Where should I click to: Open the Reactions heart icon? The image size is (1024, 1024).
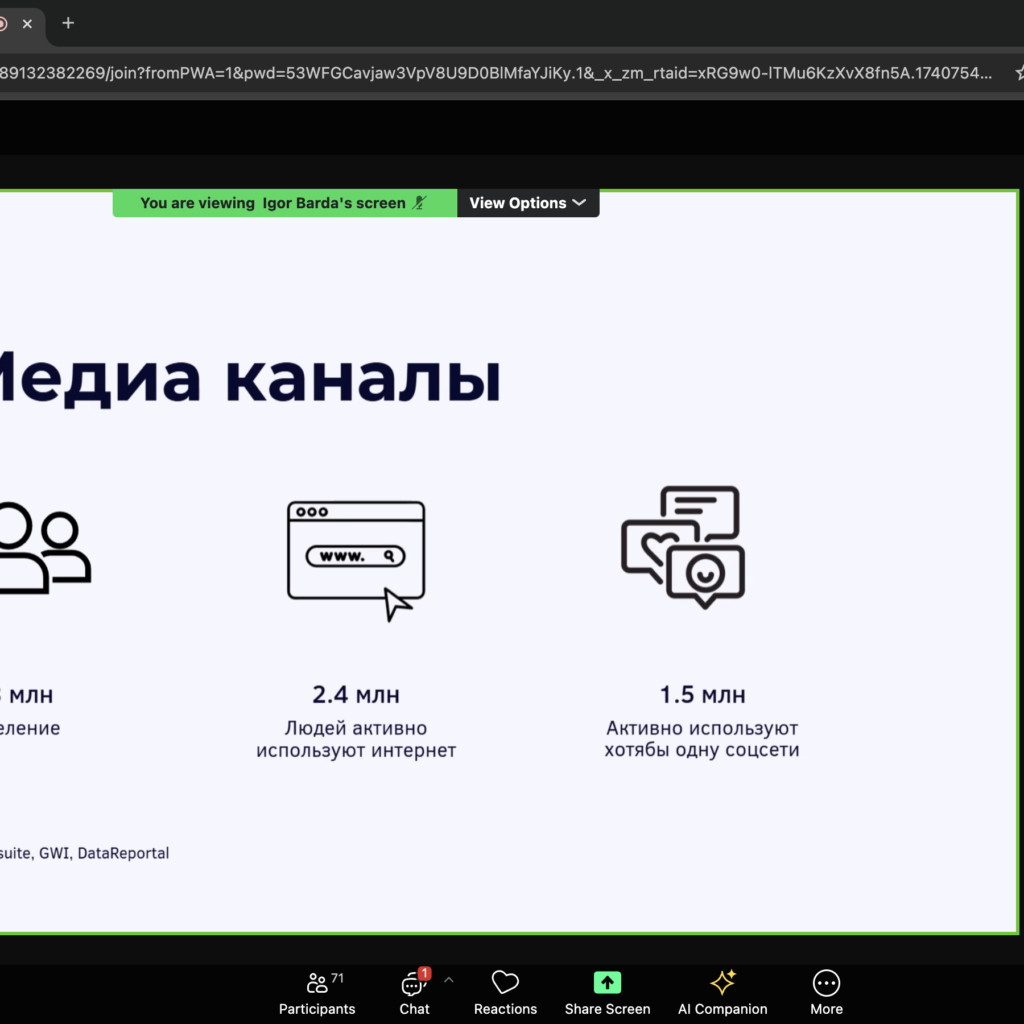tap(505, 983)
